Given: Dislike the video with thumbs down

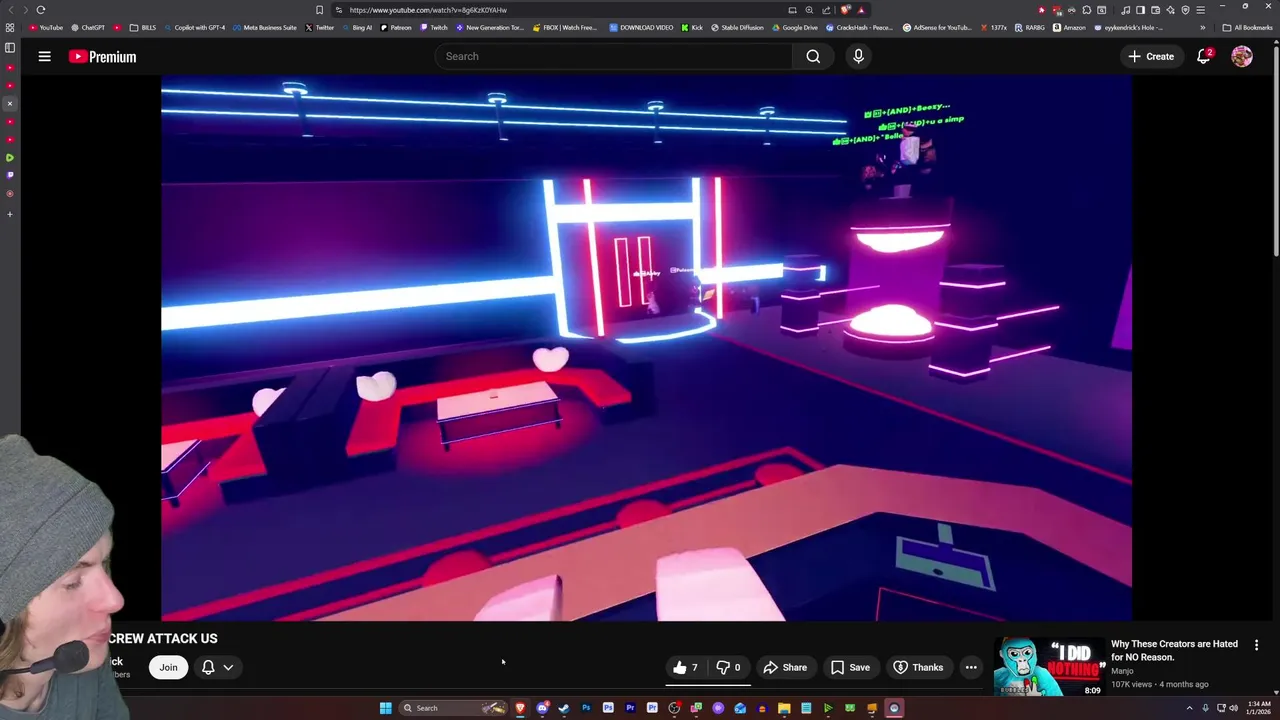Looking at the screenshot, I should [x=728, y=667].
